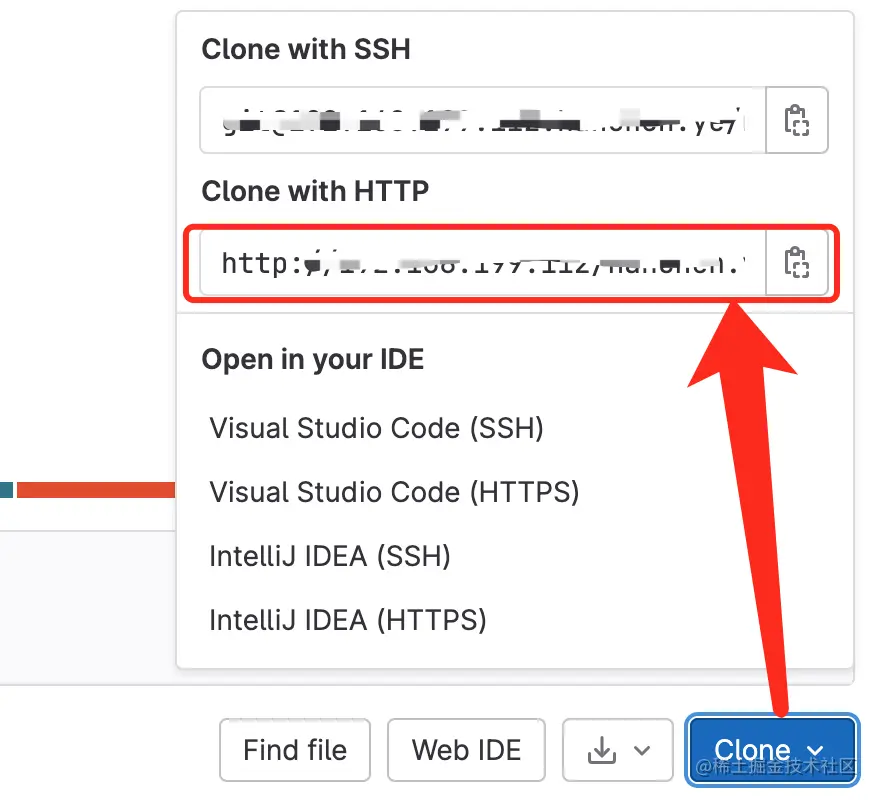880x800 pixels.
Task: Open in Visual Studio Code (HTTPS)
Action: (x=394, y=492)
